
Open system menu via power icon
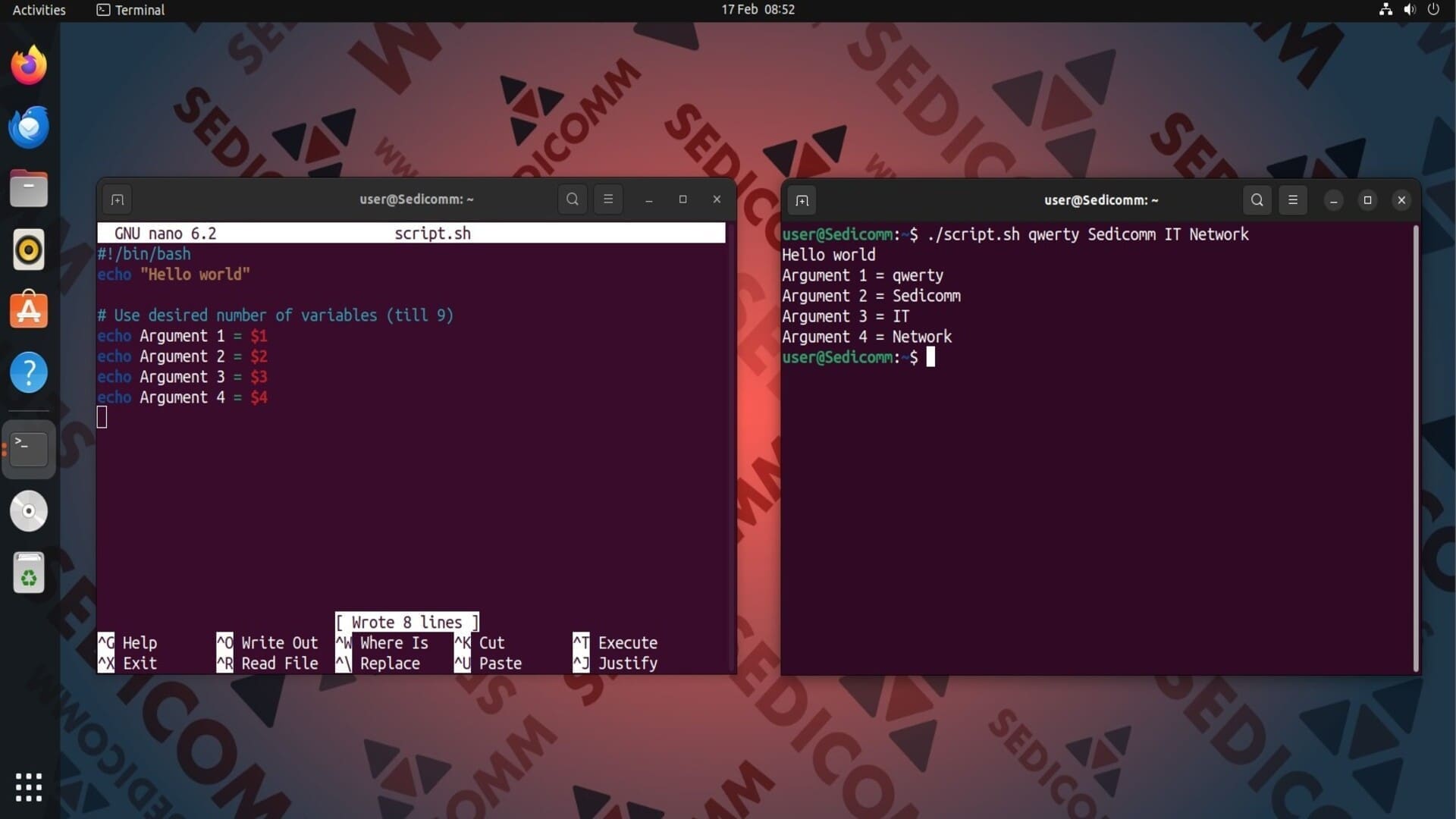point(1433,10)
